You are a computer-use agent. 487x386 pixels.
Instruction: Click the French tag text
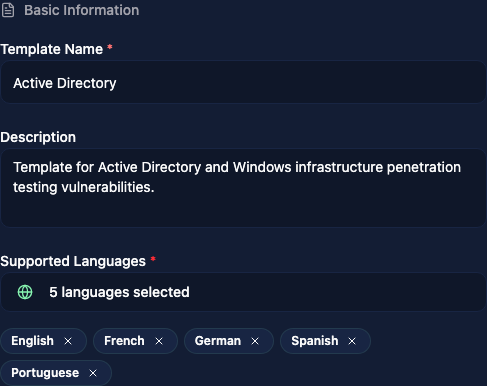coord(124,341)
